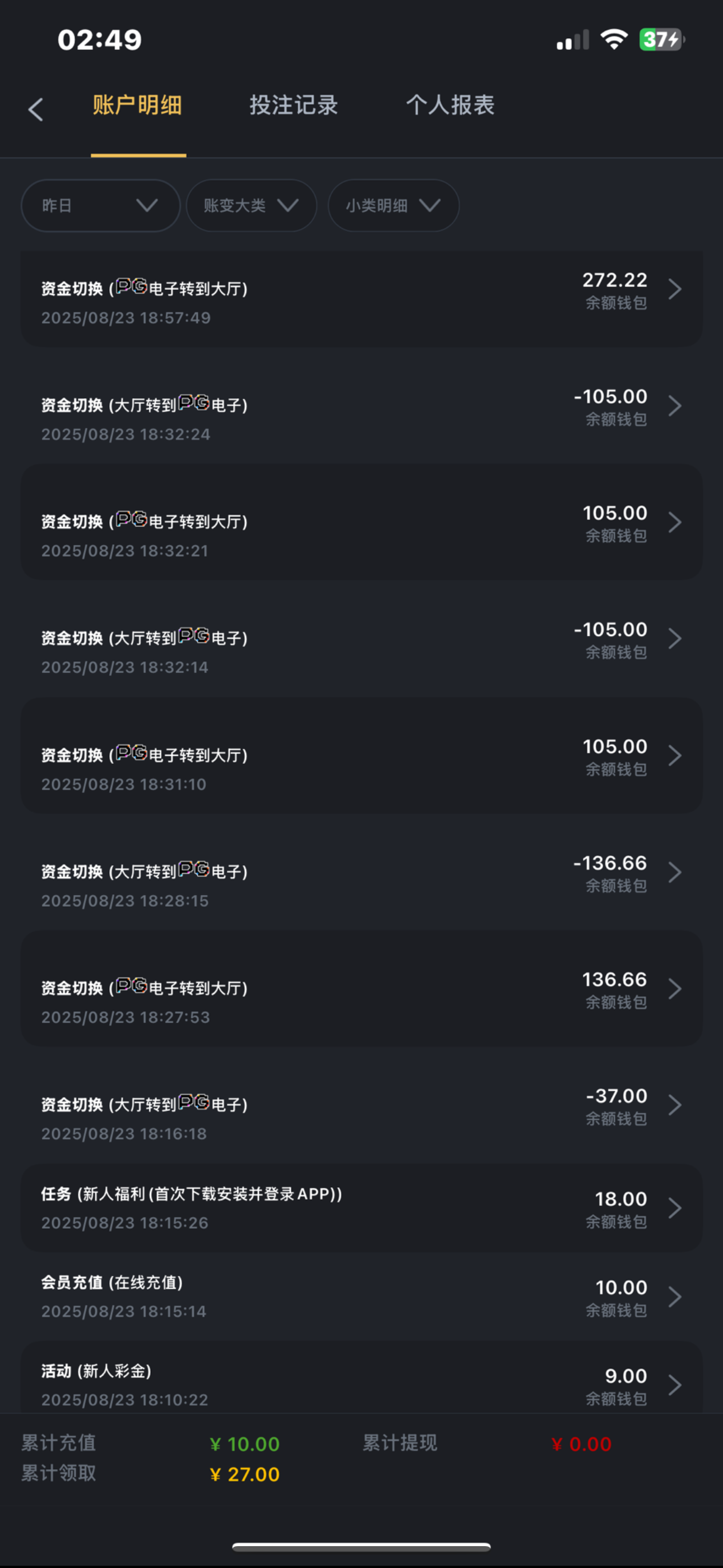Open detail arrow for 136.66 transfer

click(674, 989)
